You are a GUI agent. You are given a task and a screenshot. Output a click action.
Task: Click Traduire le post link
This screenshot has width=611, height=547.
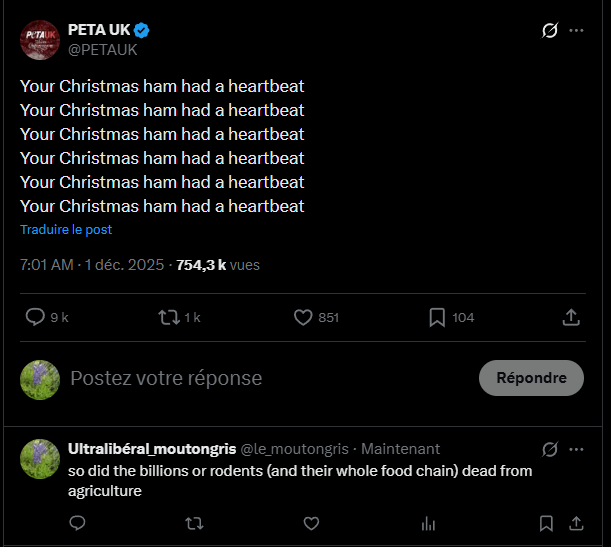(x=66, y=229)
